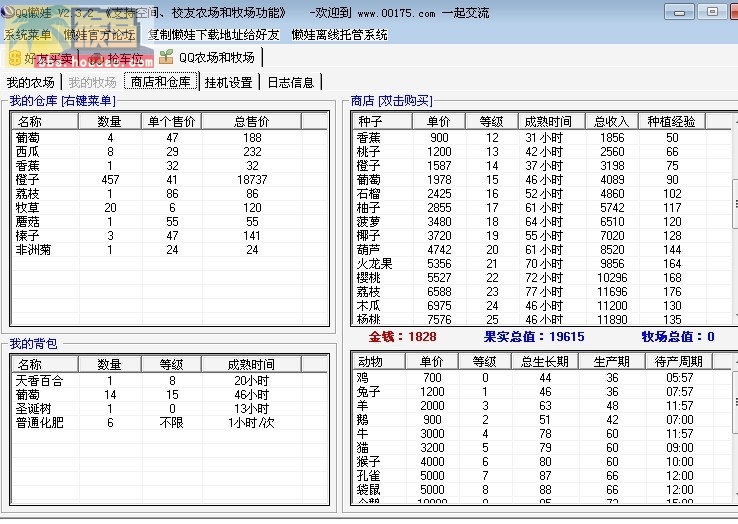This screenshot has width=738, height=524.
Task: Select 兔子 in animal shop list
Action: click(541, 392)
